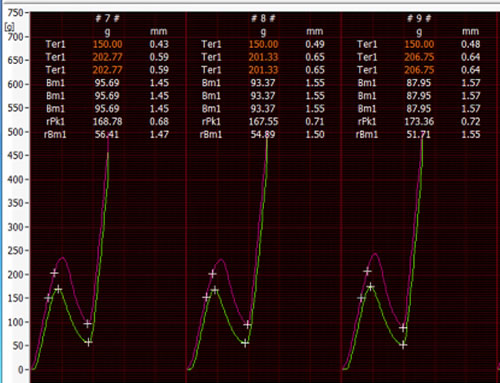
Task: Click the 0 y-axis label
Action: point(21,369)
